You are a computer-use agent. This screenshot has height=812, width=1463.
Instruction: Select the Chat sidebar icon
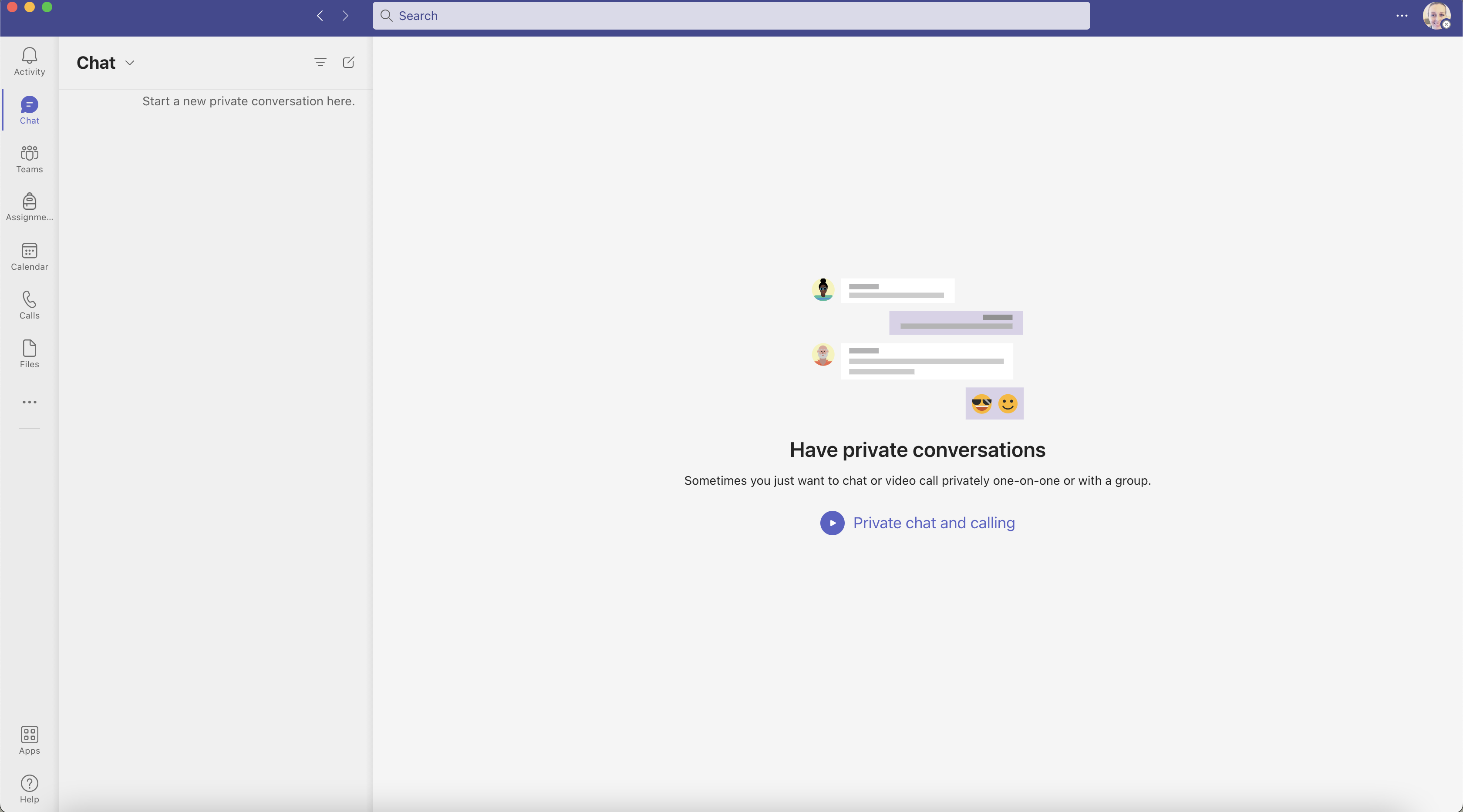click(30, 110)
